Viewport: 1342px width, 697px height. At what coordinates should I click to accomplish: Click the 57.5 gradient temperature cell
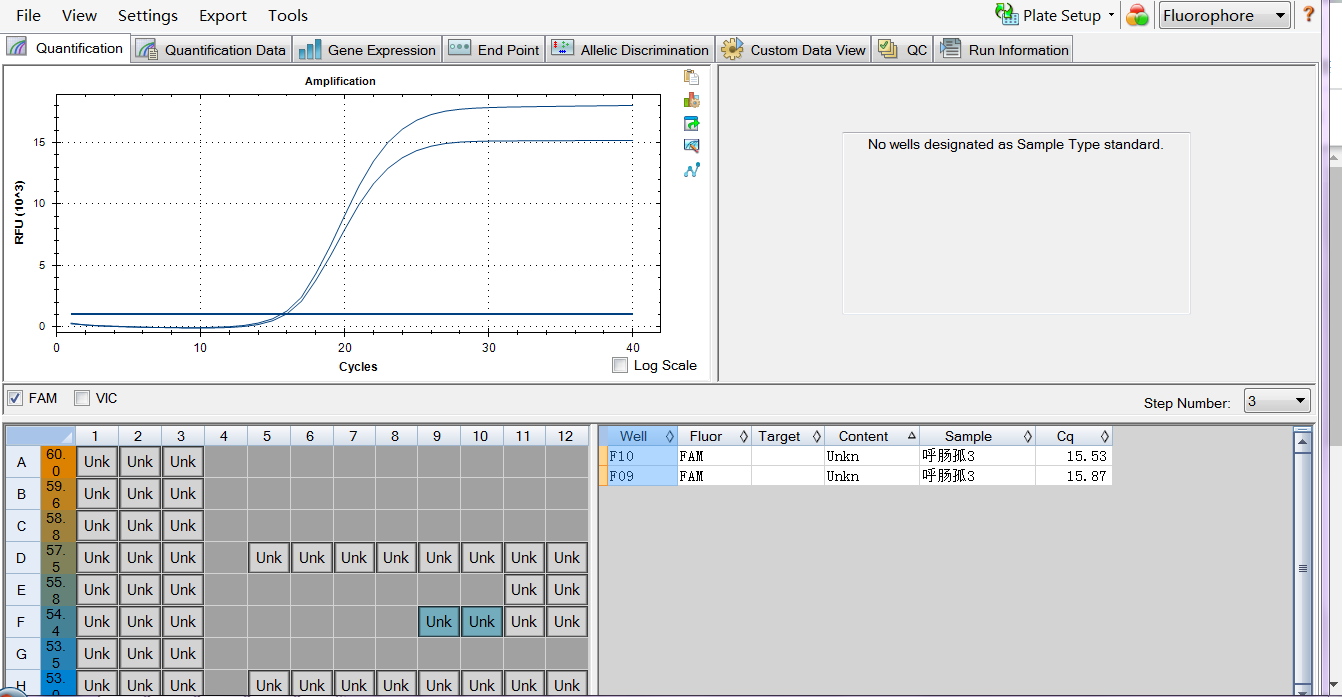click(x=58, y=557)
